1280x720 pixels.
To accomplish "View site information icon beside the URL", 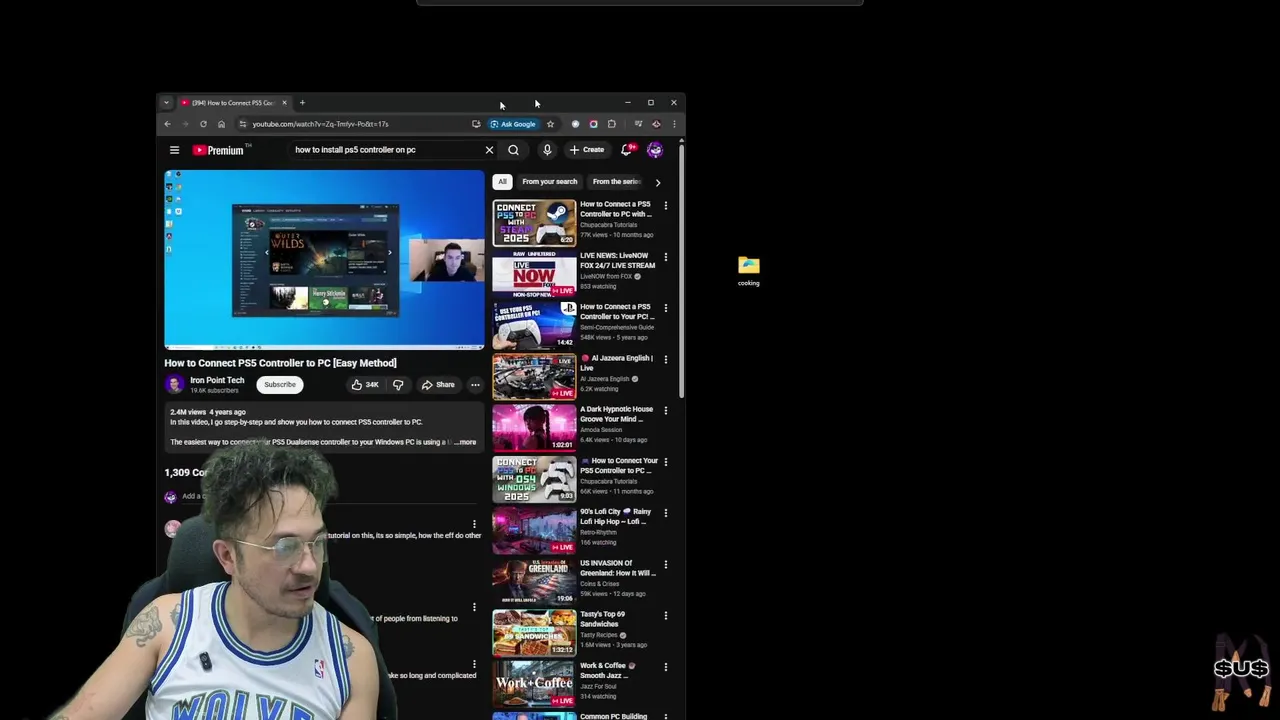I will (x=242, y=124).
